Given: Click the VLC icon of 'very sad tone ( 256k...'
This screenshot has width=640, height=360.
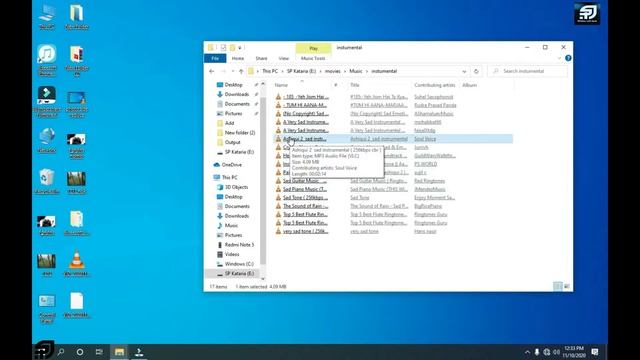Looking at the screenshot, I should point(278,231).
